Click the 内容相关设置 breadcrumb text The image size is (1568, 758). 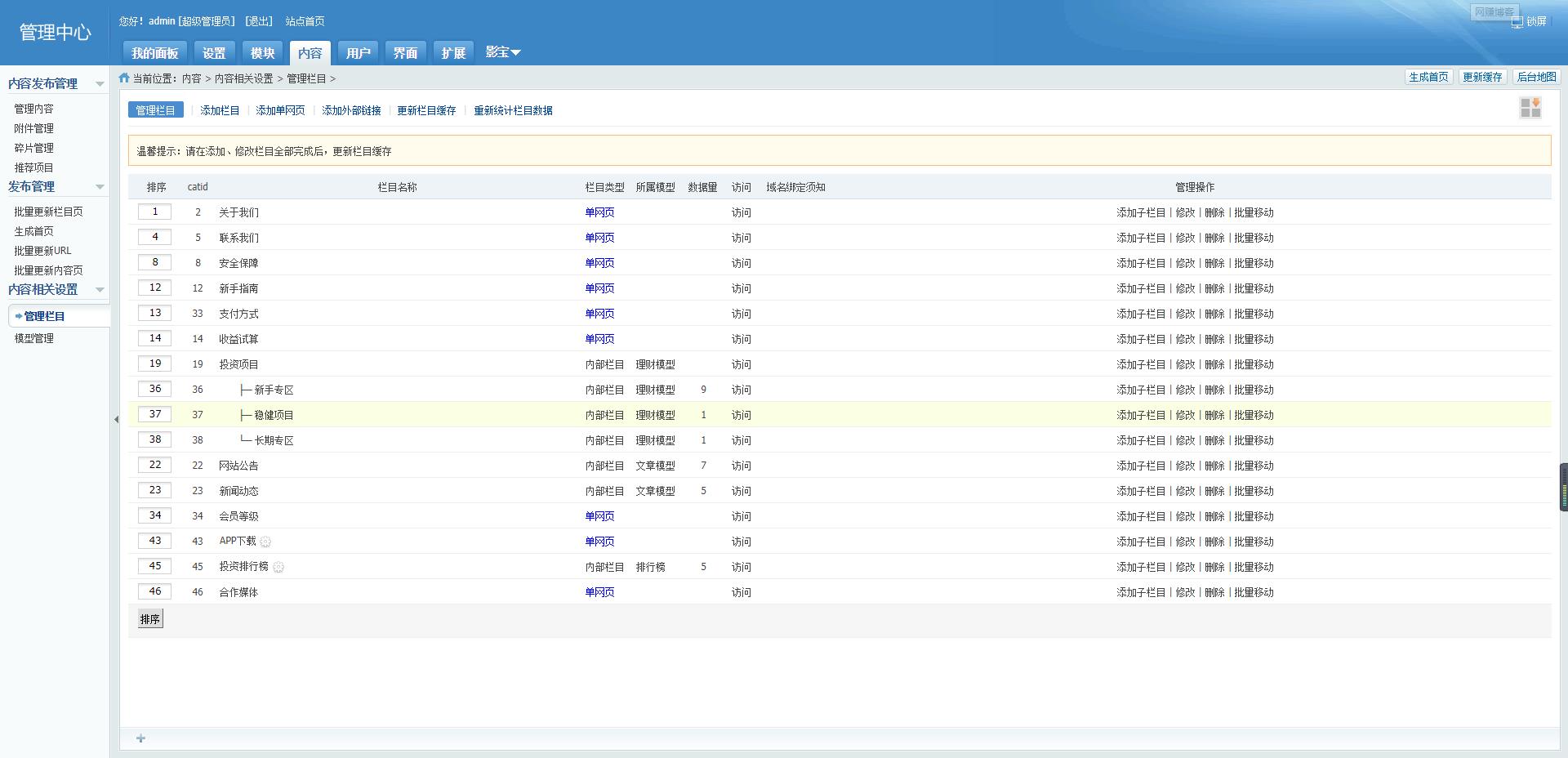(243, 78)
